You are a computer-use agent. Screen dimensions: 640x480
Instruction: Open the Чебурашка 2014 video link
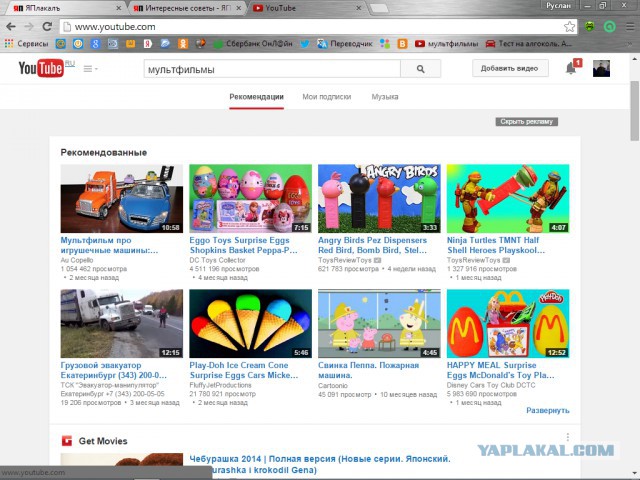(x=320, y=464)
